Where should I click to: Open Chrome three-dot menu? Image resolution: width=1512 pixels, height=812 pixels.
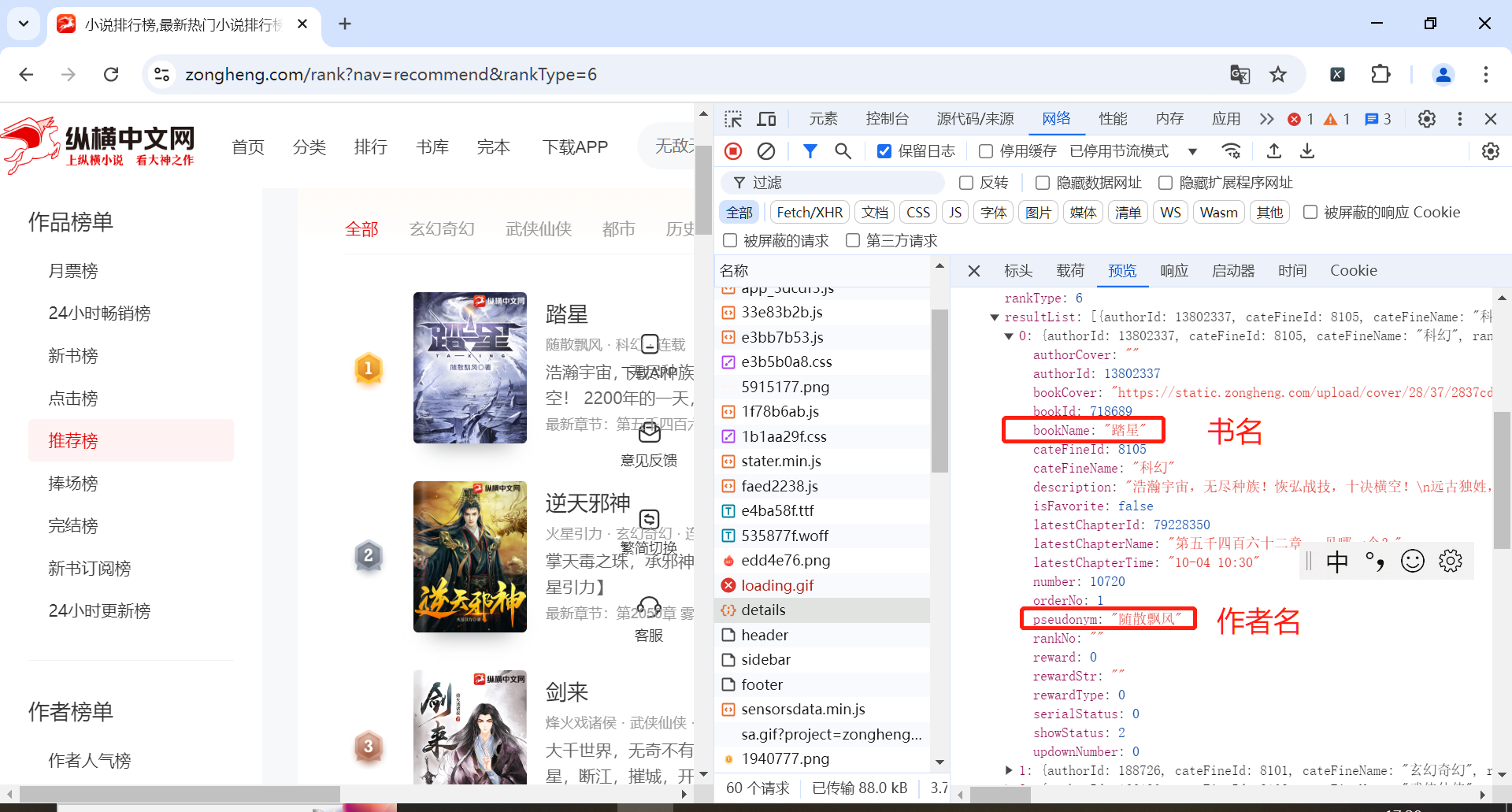1486,74
